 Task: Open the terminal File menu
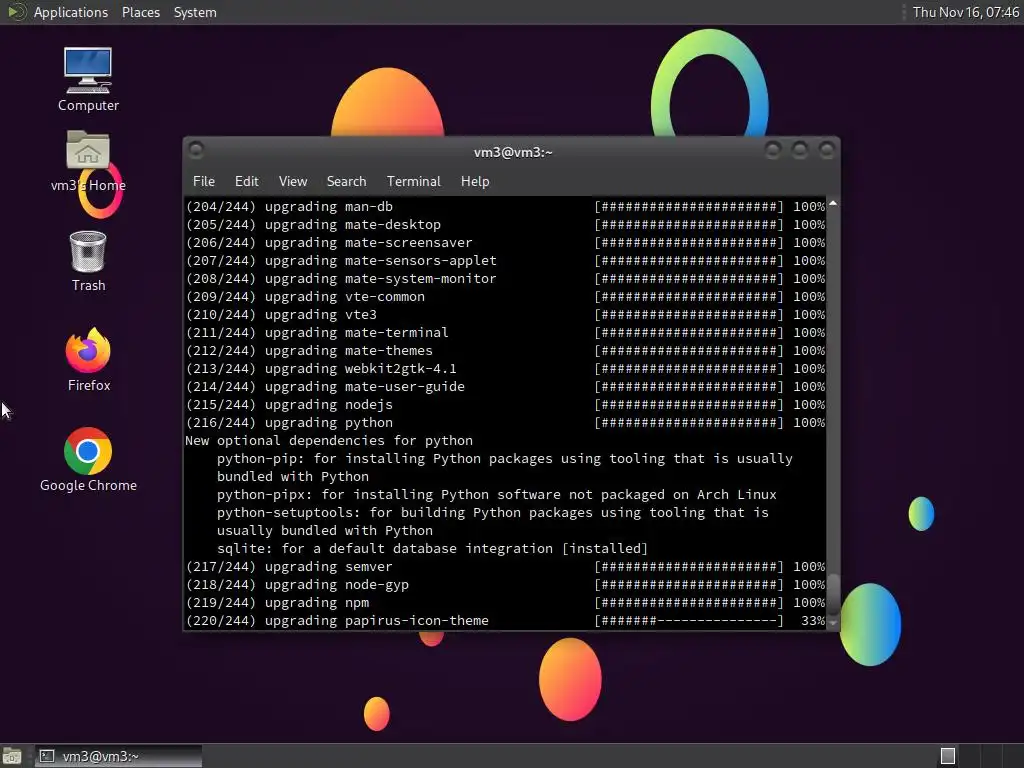[x=204, y=181]
